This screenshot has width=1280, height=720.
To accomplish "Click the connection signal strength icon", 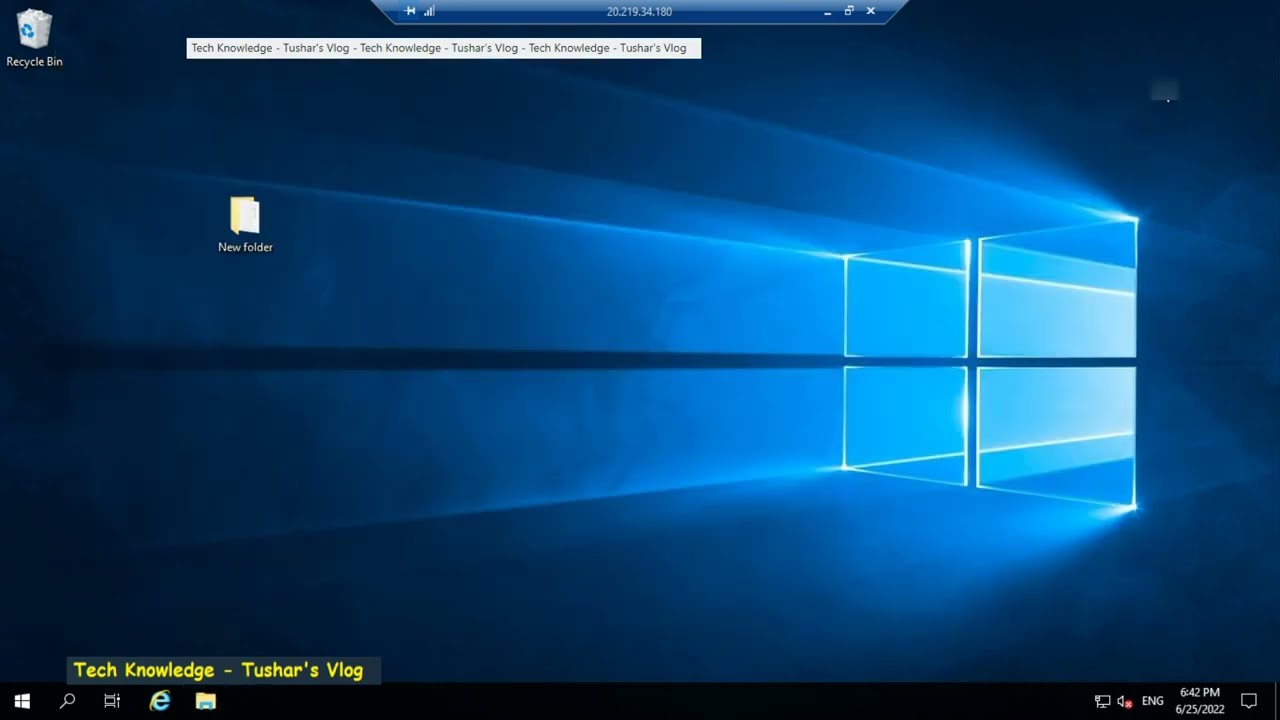I will tap(429, 11).
